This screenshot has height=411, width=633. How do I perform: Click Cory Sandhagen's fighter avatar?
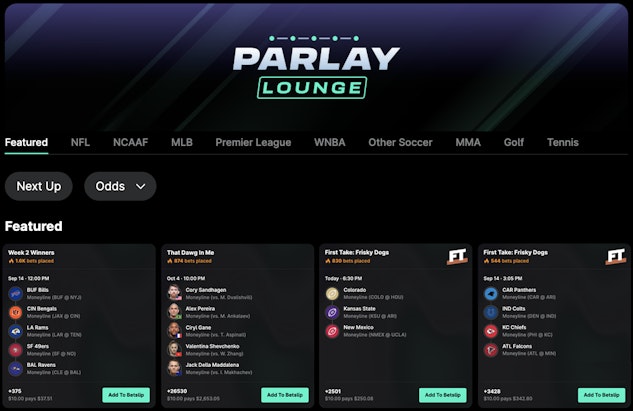point(174,293)
